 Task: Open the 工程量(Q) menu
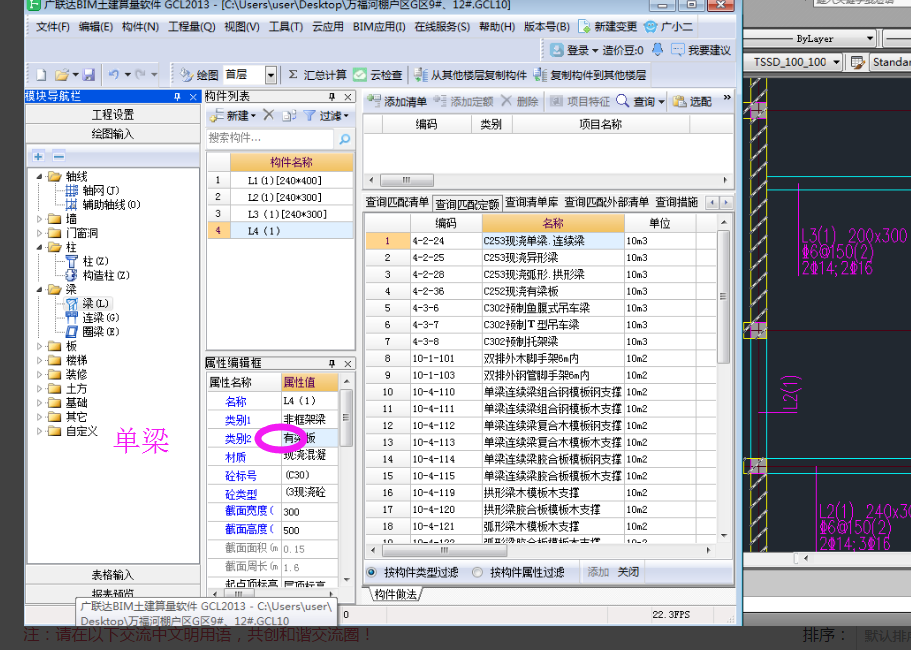coord(192,27)
